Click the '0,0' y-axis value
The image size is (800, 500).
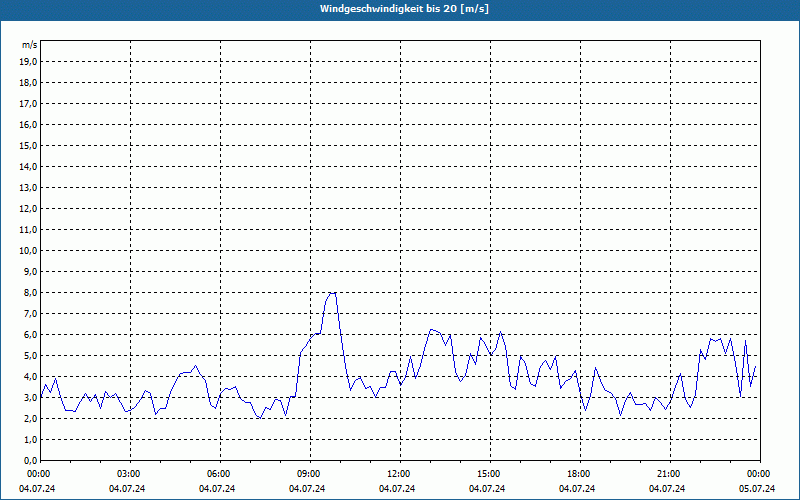click(x=31, y=460)
